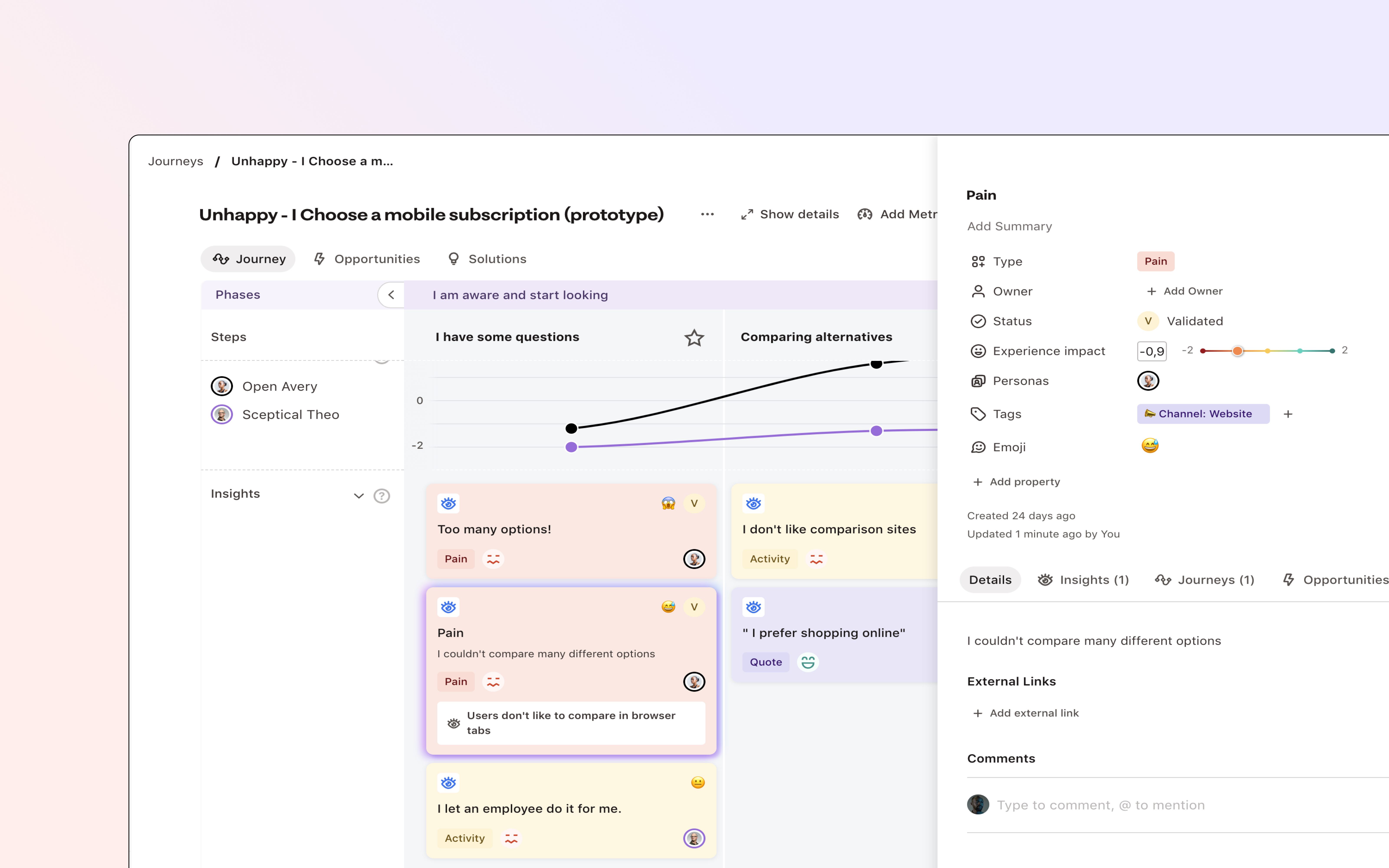This screenshot has height=868, width=1389.
Task: Open the three-dots journey options menu
Action: coord(707,214)
